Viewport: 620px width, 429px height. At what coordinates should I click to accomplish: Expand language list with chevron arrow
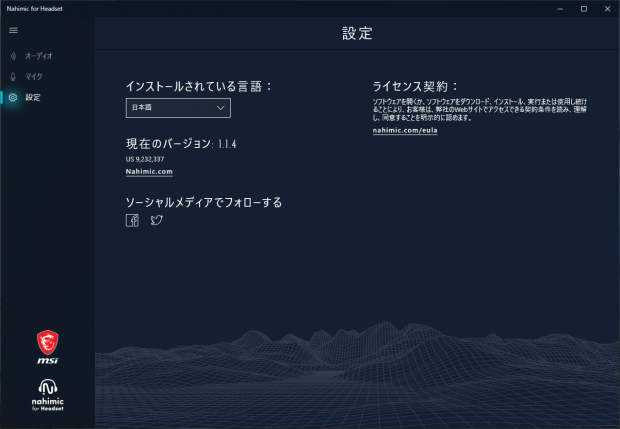221,108
